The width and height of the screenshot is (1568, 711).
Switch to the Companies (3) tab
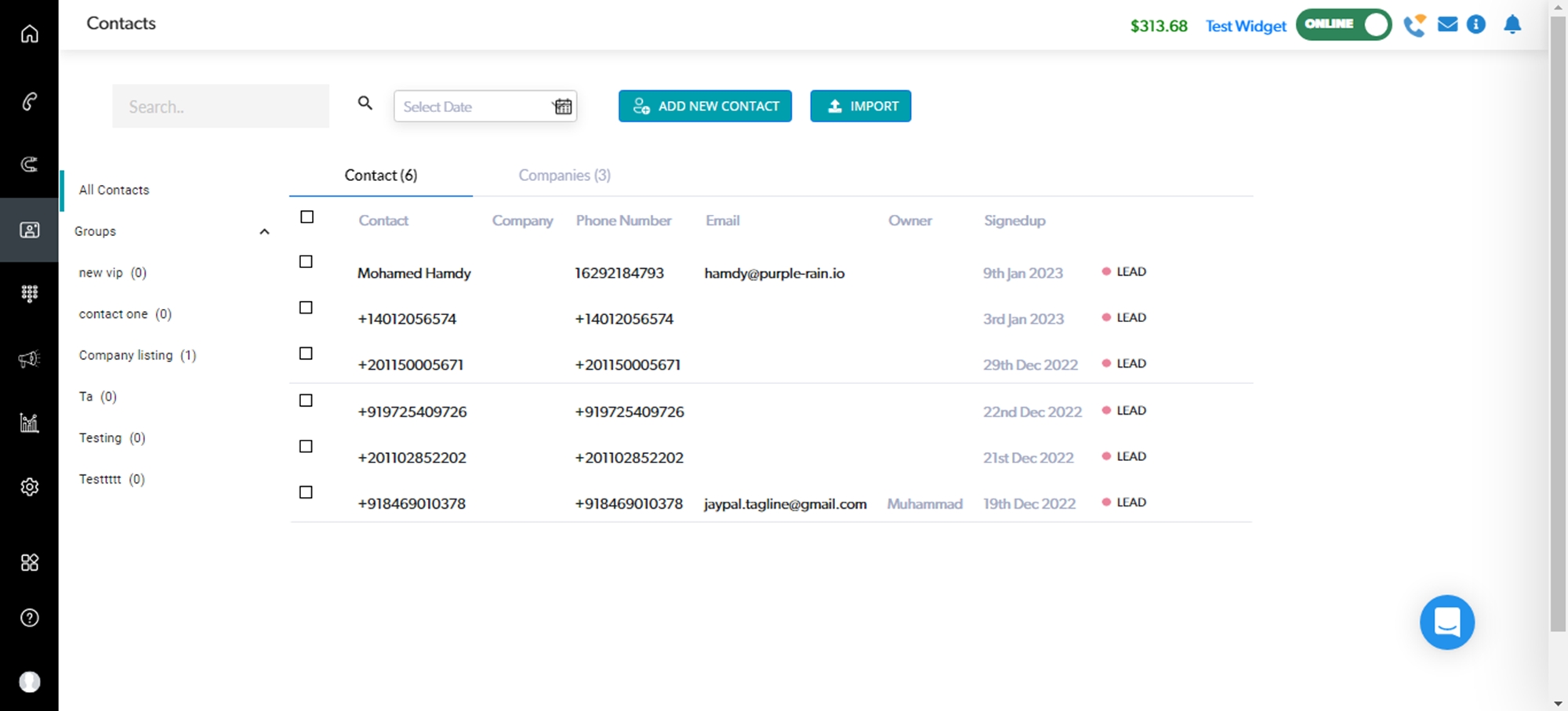pos(564,176)
